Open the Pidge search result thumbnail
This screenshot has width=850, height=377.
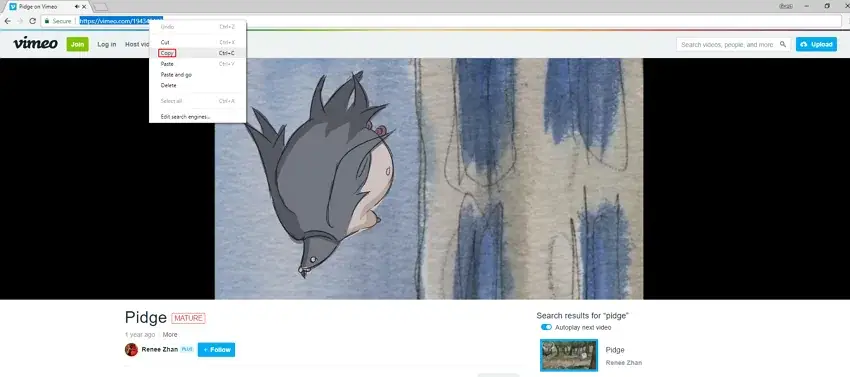click(569, 355)
